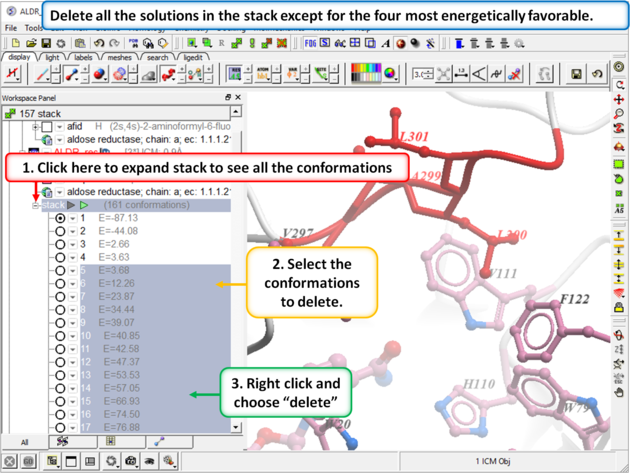Click the All workspace filter tab
630x473 pixels.
[25, 442]
